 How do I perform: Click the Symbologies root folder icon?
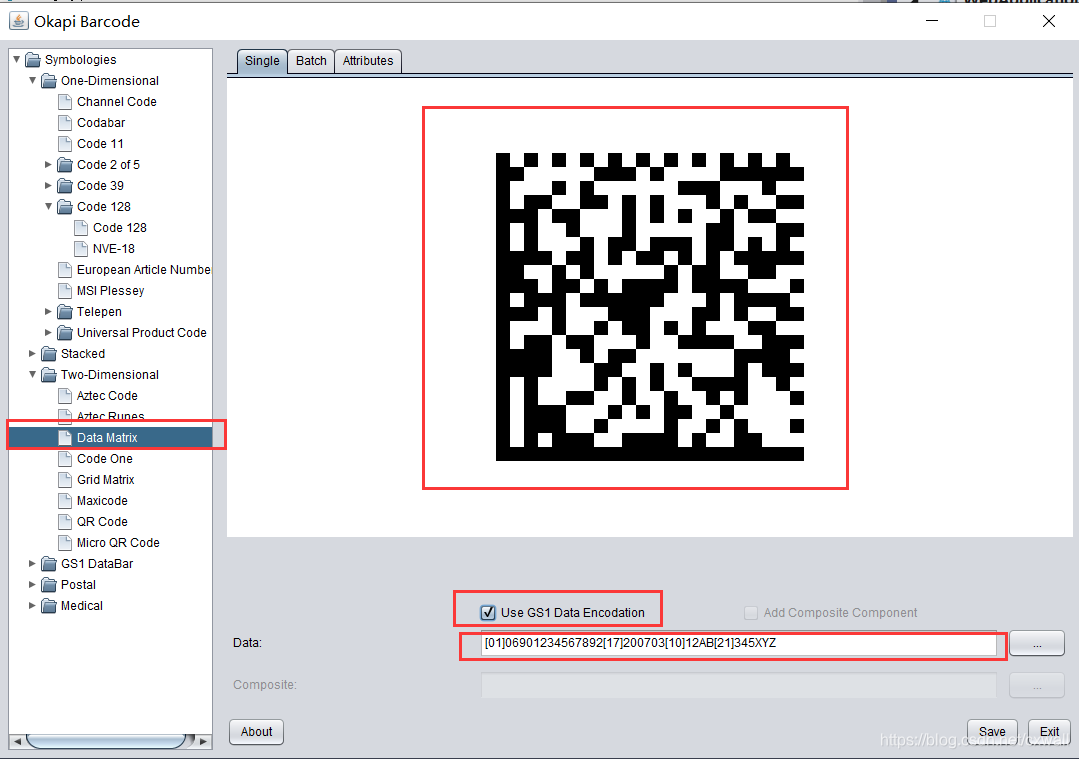click(33, 60)
